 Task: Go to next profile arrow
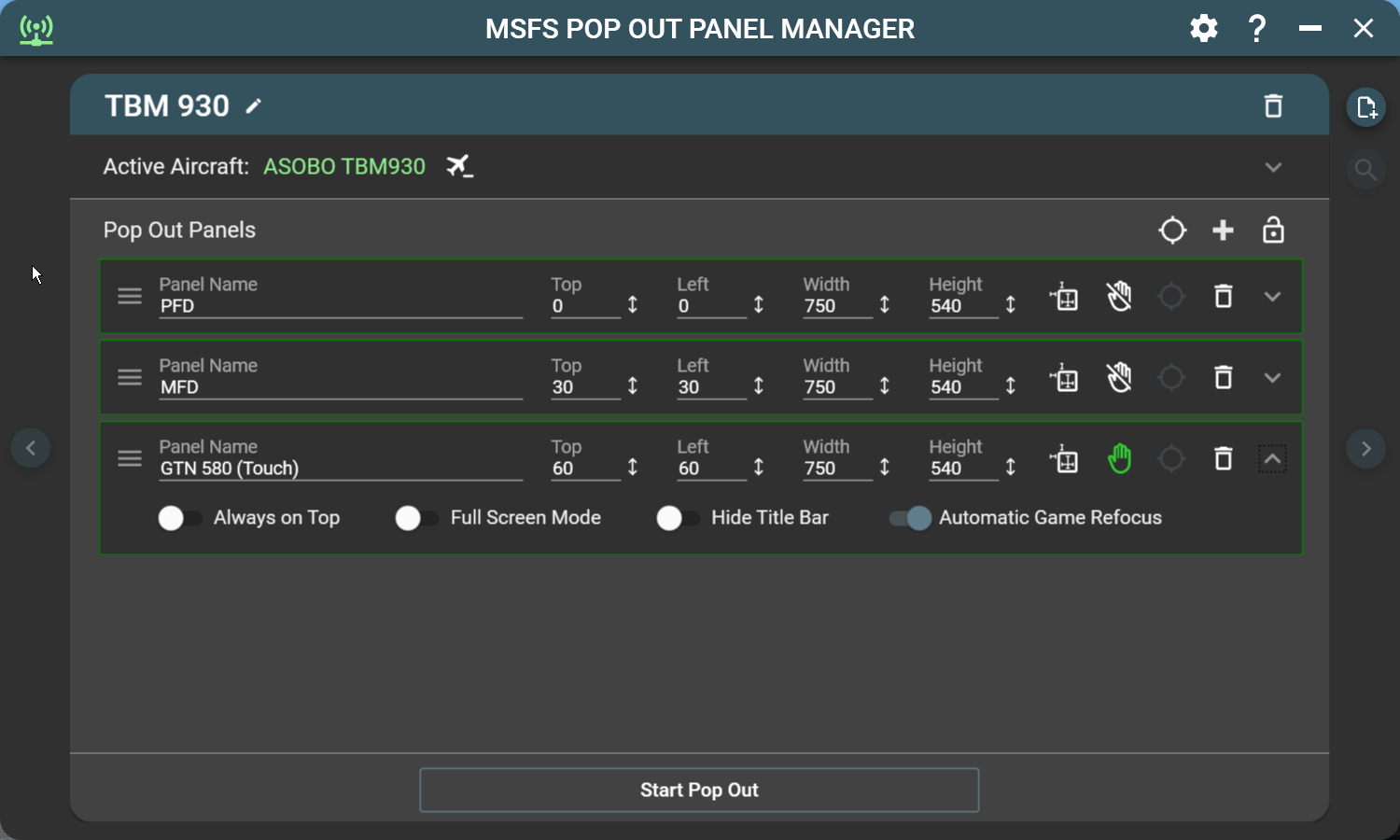coord(1366,449)
